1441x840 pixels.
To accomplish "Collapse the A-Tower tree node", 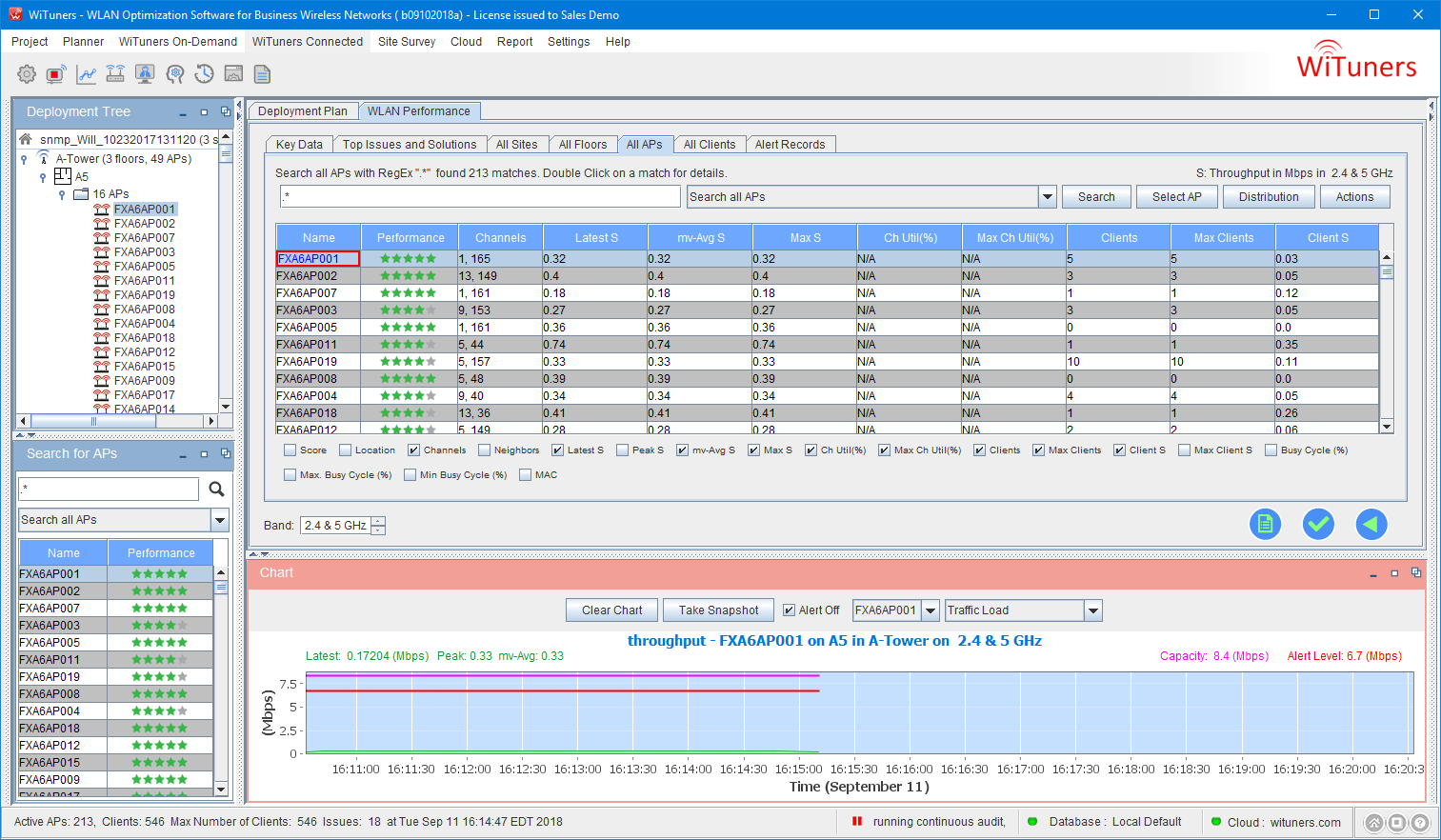I will [x=24, y=160].
